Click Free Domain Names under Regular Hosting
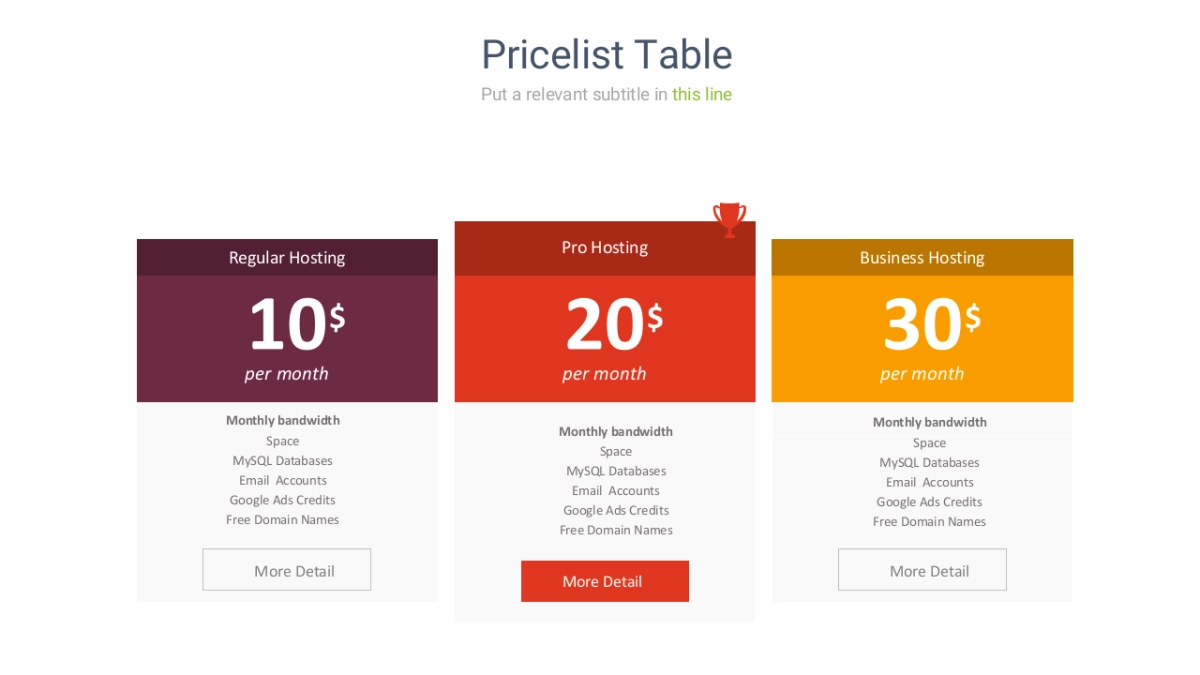This screenshot has width=1200, height=675. point(283,520)
